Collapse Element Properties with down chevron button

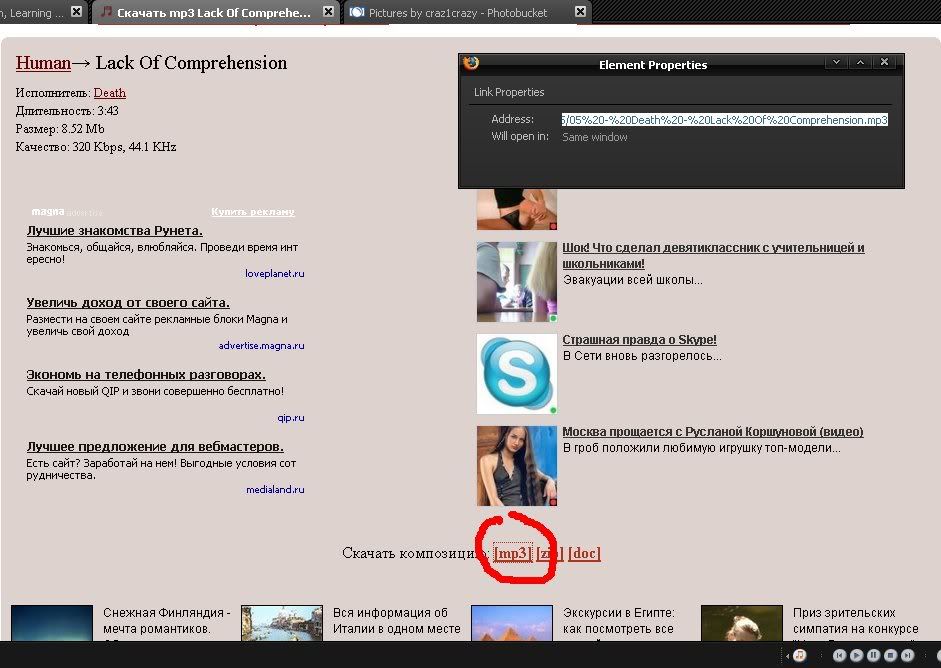[x=837, y=63]
